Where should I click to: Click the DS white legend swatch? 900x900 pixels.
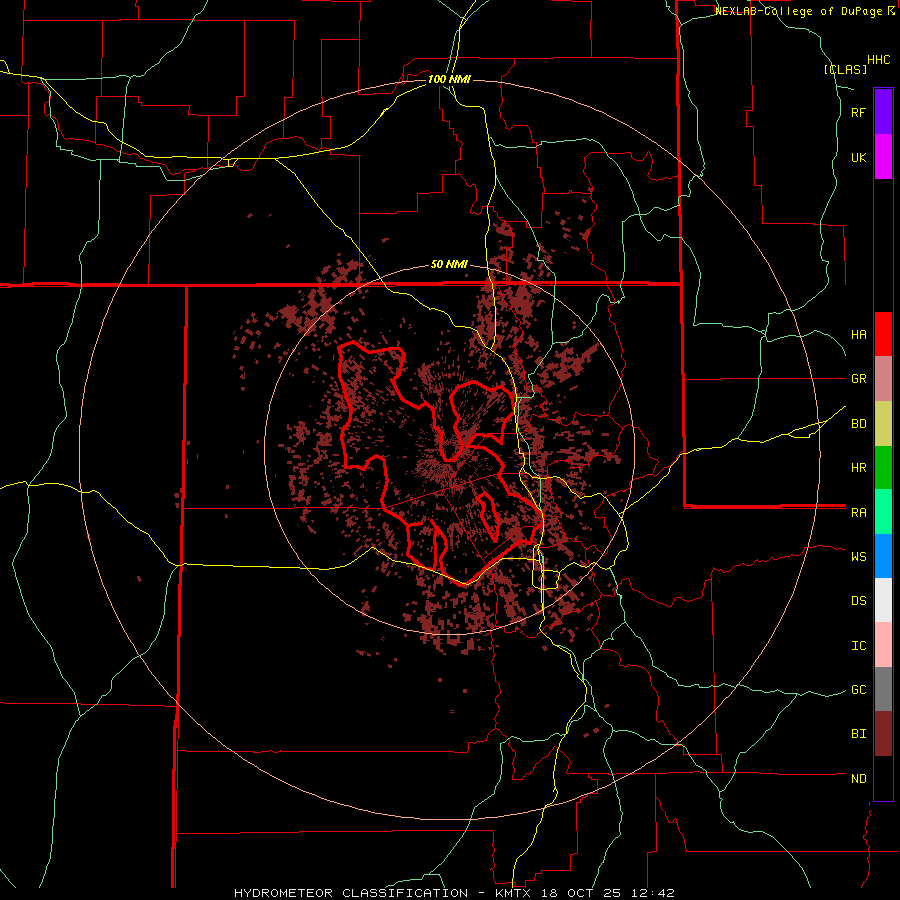click(x=883, y=600)
